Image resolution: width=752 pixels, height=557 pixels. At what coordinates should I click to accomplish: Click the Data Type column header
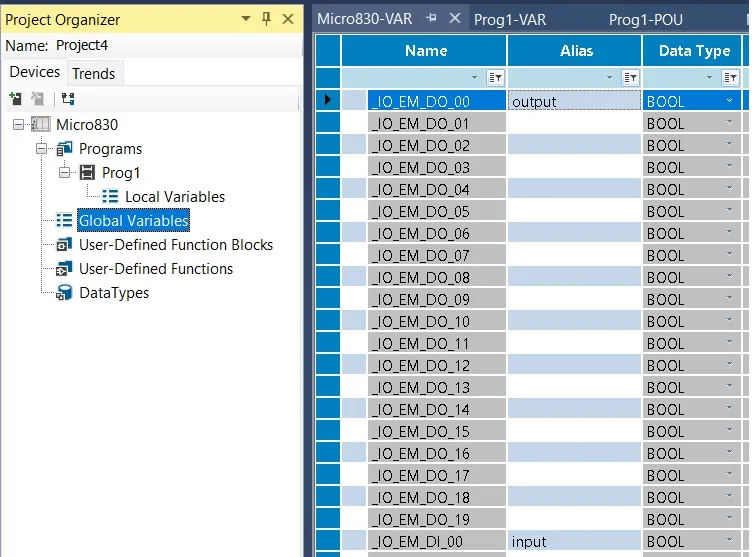click(692, 50)
